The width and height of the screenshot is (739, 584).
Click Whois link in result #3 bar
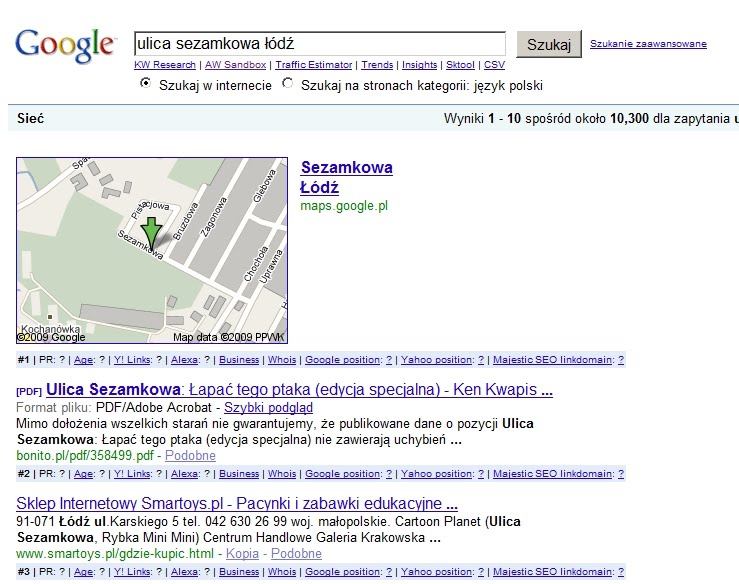click(282, 572)
